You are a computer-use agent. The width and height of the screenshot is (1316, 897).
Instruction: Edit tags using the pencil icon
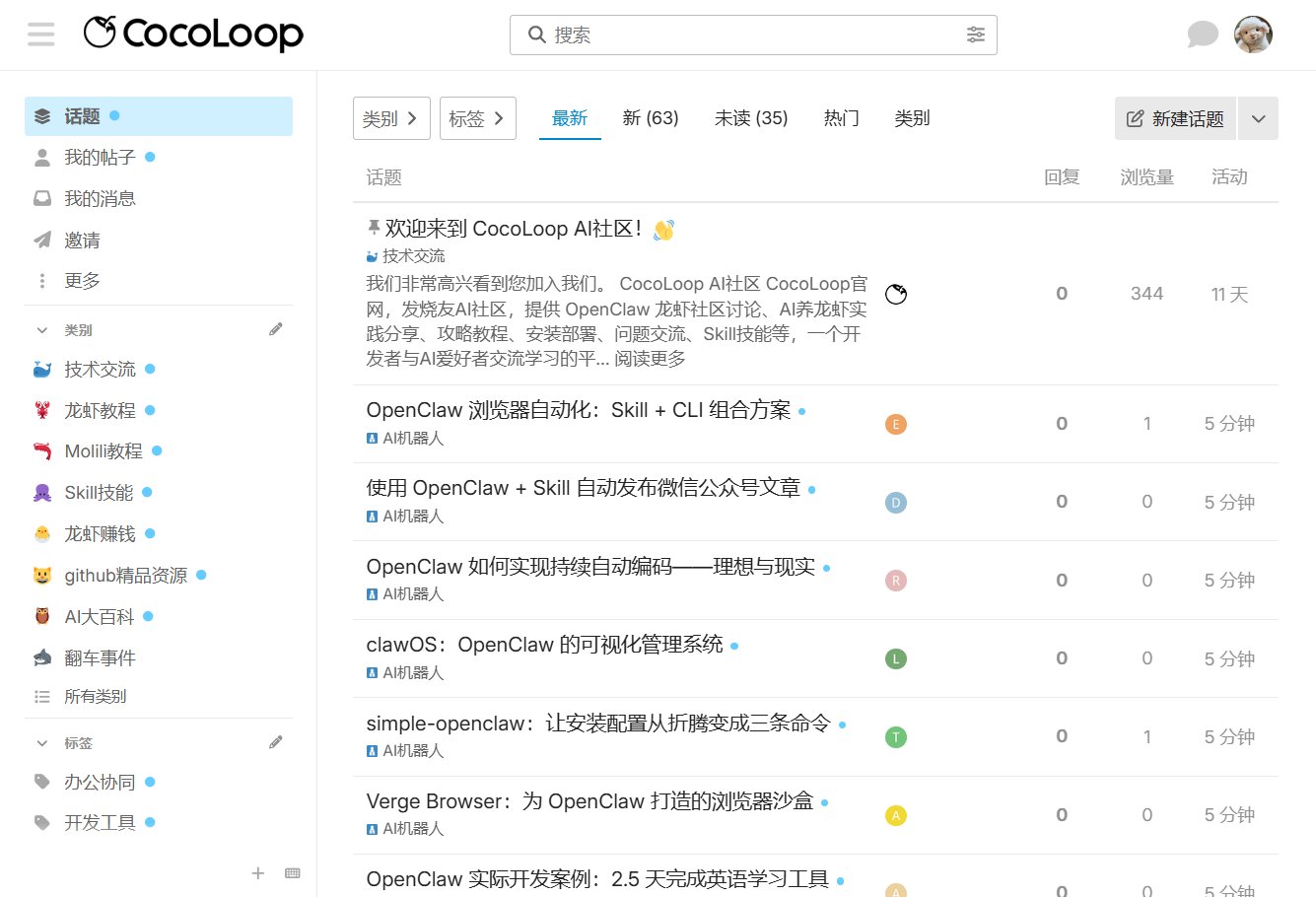coord(276,741)
